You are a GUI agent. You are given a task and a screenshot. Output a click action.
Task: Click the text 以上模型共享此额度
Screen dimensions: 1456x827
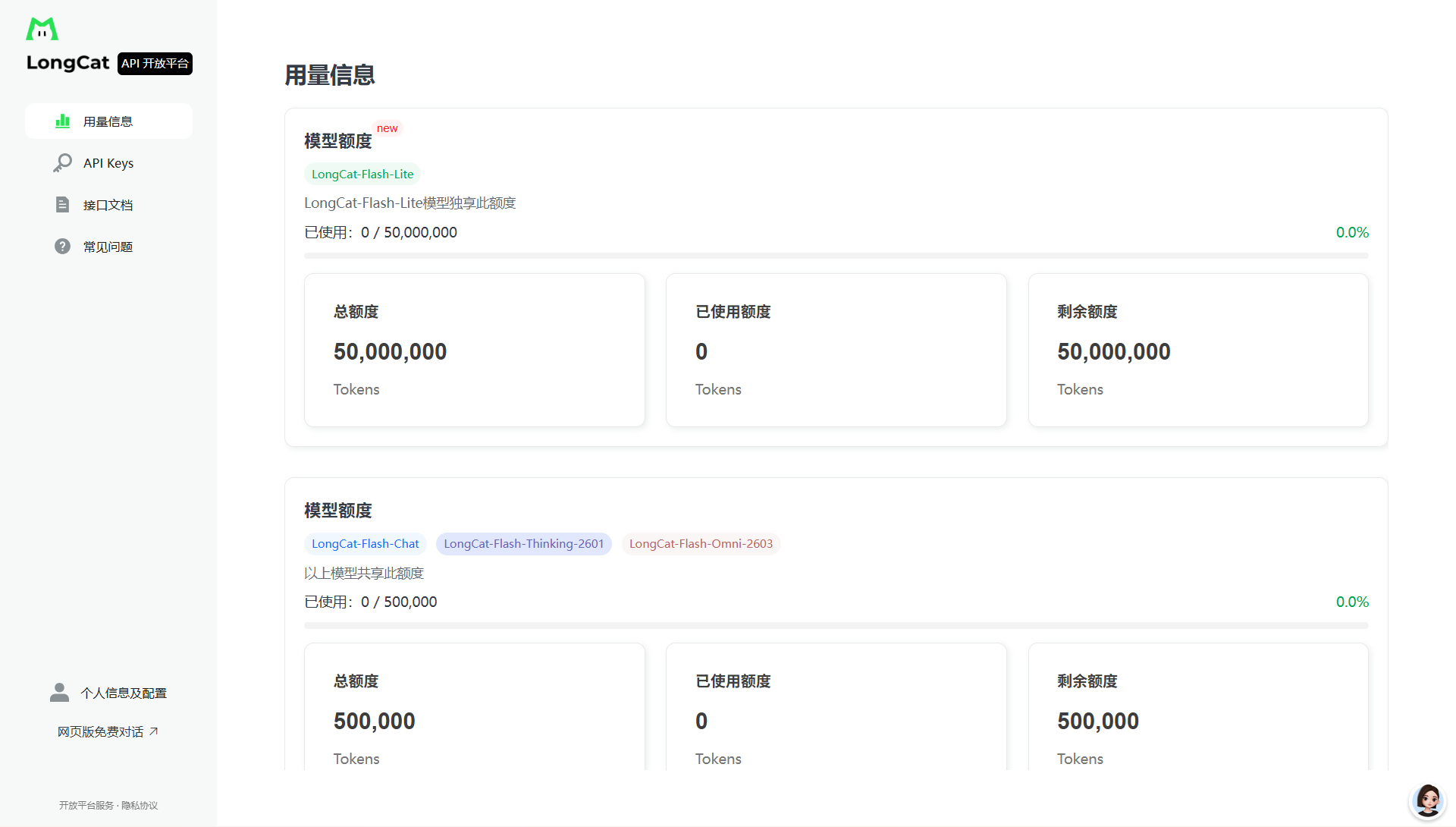pyautogui.click(x=364, y=573)
